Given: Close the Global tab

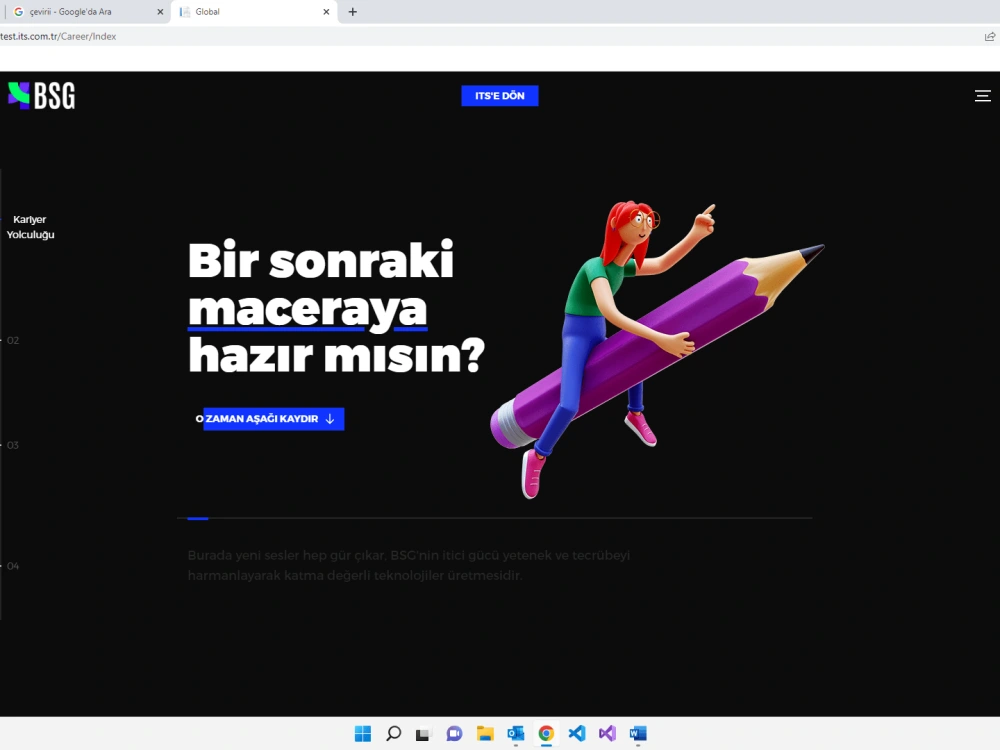Looking at the screenshot, I should (326, 12).
